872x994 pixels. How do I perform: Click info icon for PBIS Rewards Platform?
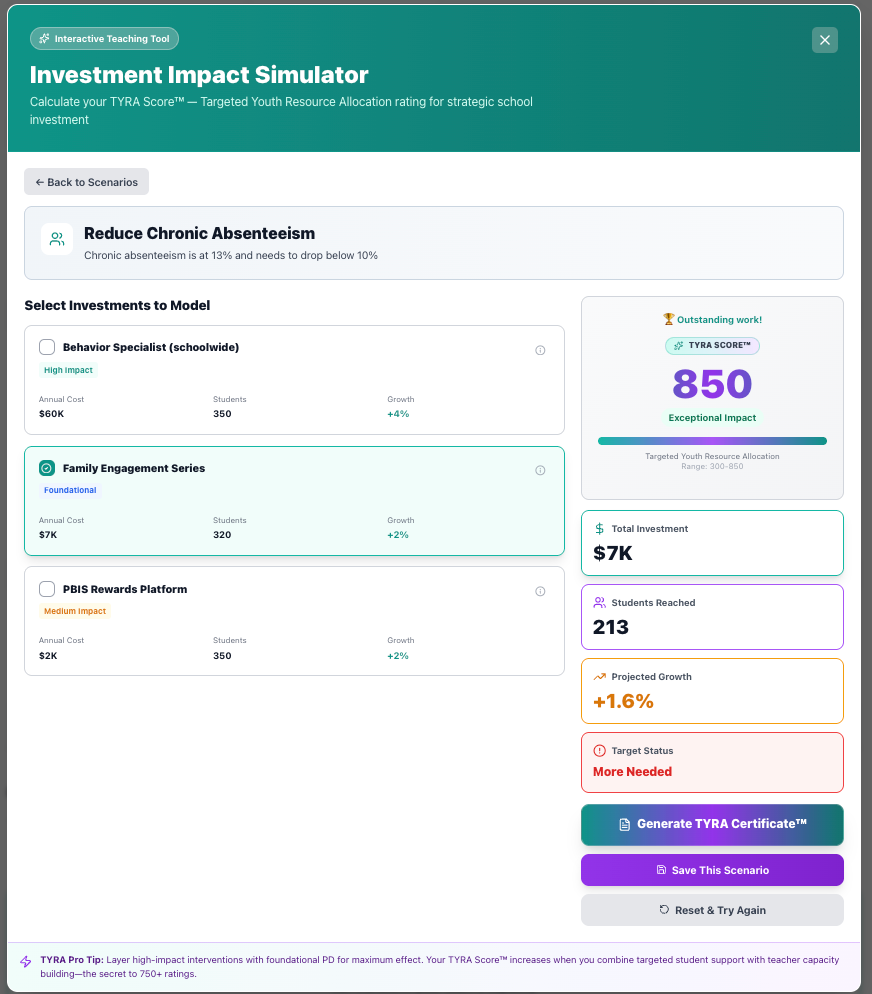coord(540,591)
